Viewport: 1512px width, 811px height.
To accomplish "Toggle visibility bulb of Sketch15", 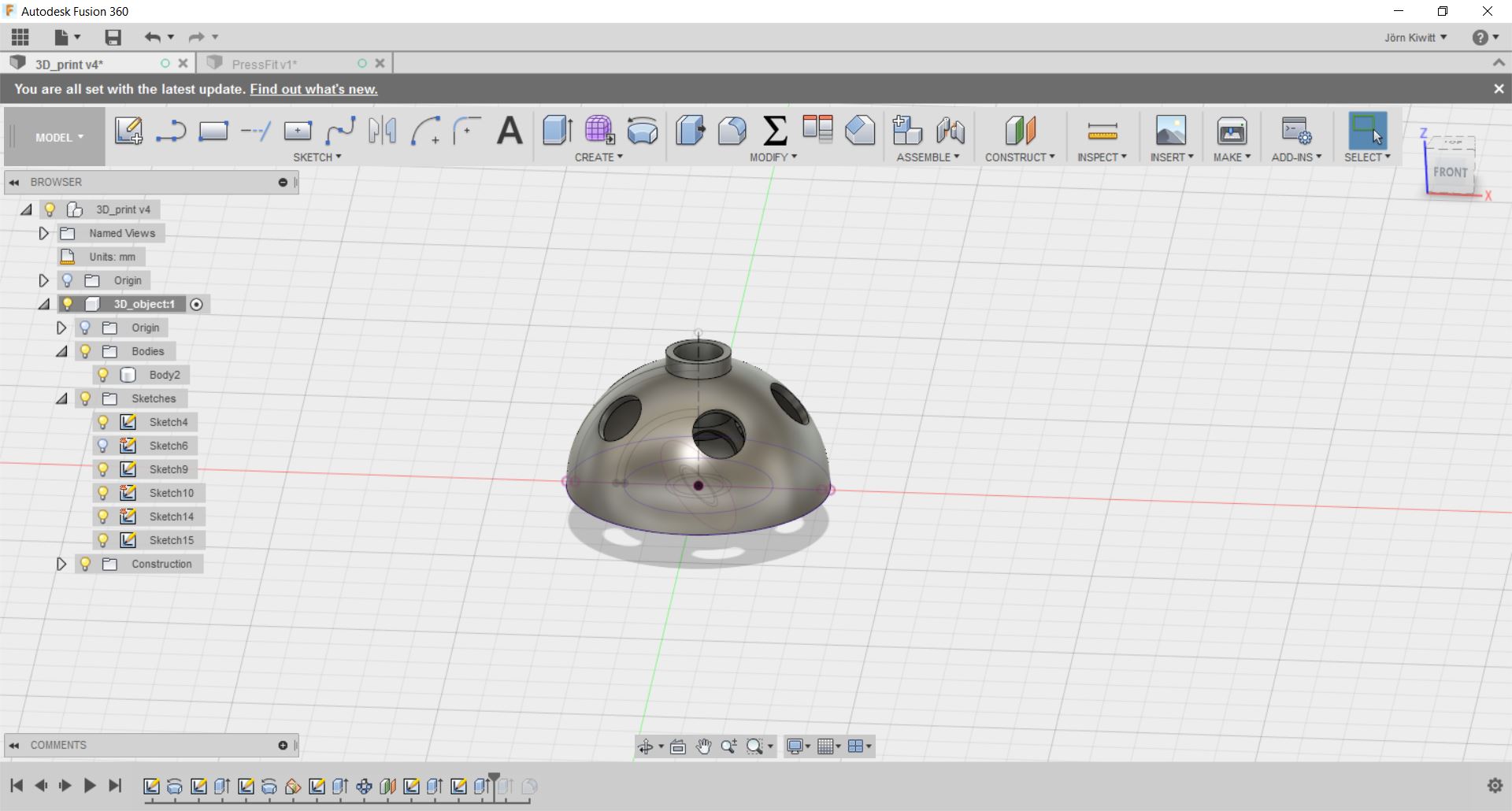I will pos(103,540).
